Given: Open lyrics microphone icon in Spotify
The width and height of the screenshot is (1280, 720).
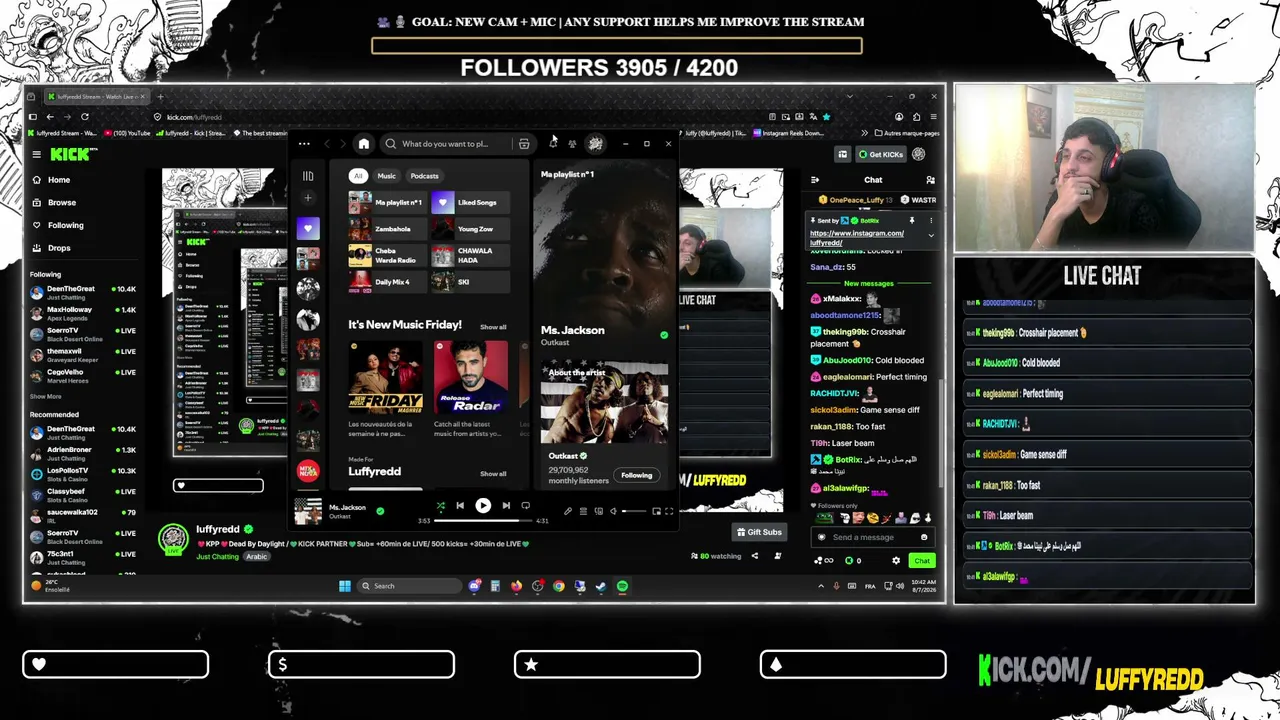Looking at the screenshot, I should 567,511.
